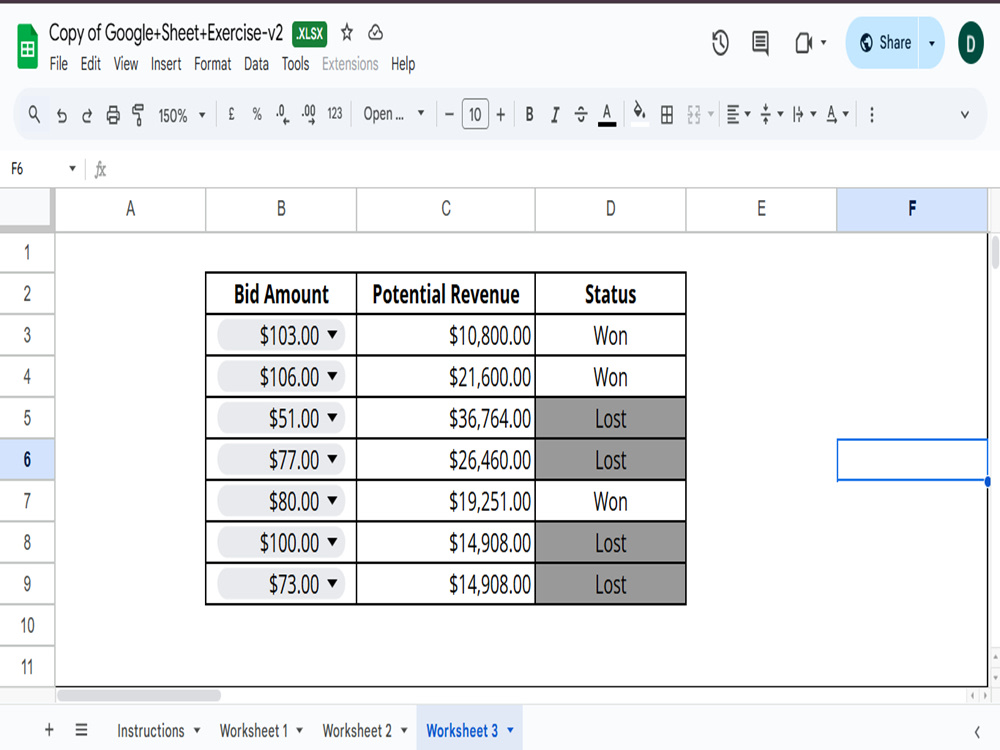Viewport: 1000px width, 750px height.
Task: Open the D account avatar
Action: coord(970,43)
